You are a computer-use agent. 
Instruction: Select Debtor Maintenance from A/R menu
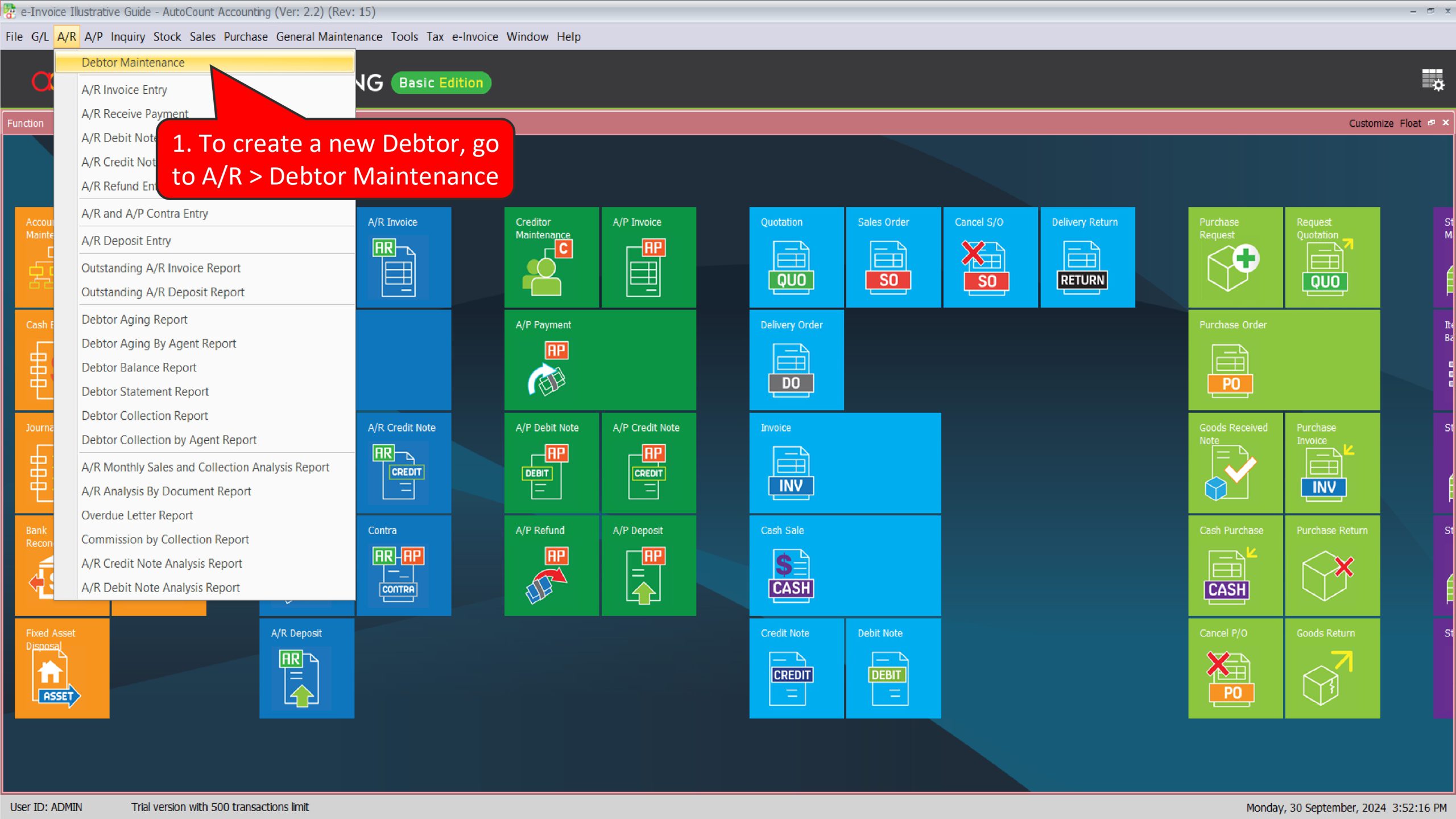[205, 63]
